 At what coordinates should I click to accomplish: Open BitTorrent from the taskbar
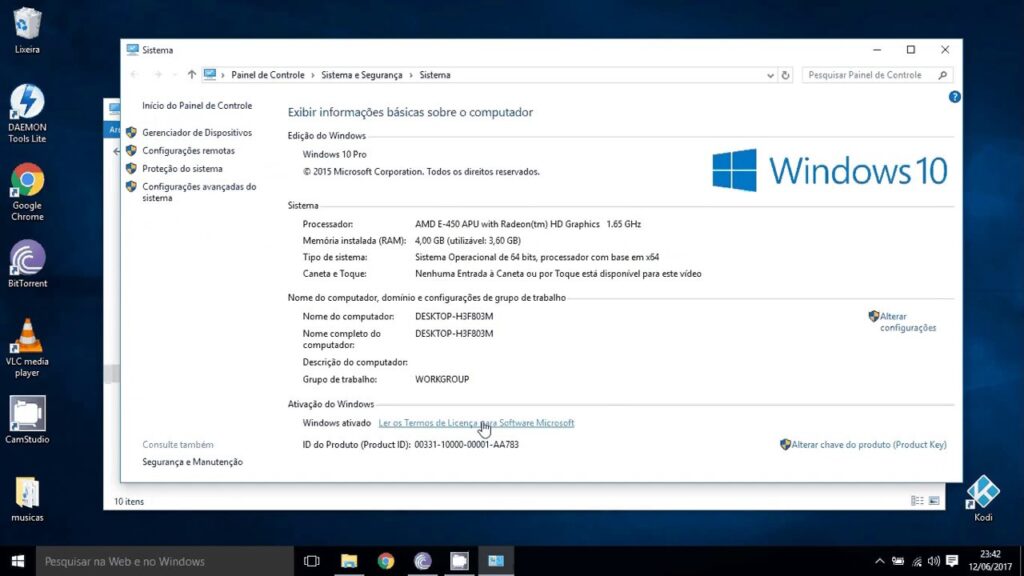[x=423, y=561]
